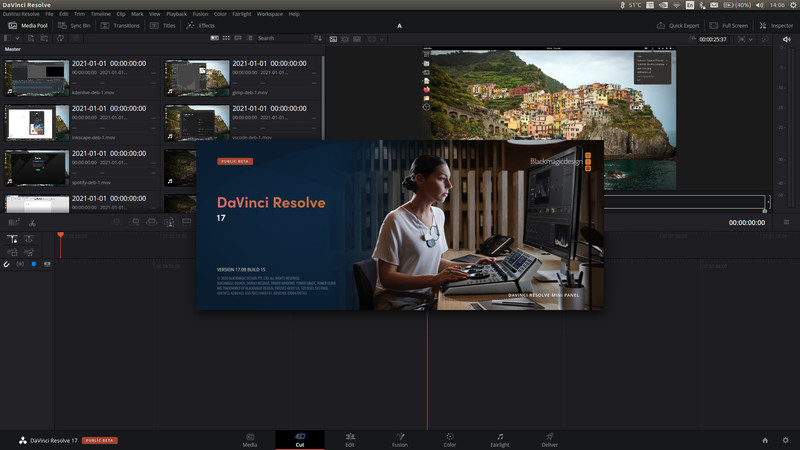Screen dimensions: 800x450
Task: Click the Append to timeline icon
Action: [135, 222]
